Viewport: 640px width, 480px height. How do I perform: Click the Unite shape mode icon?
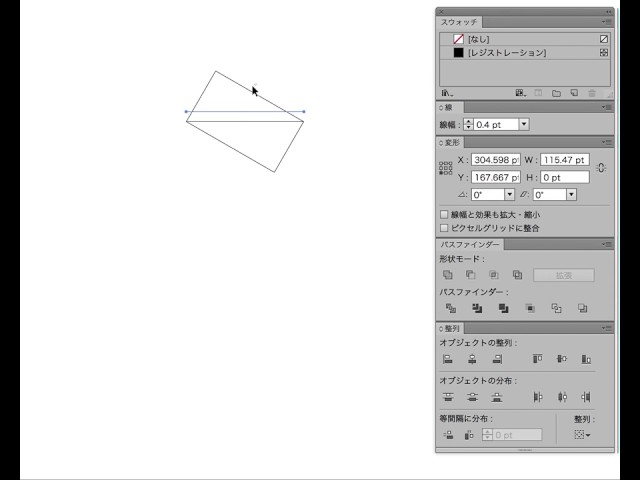(448, 275)
